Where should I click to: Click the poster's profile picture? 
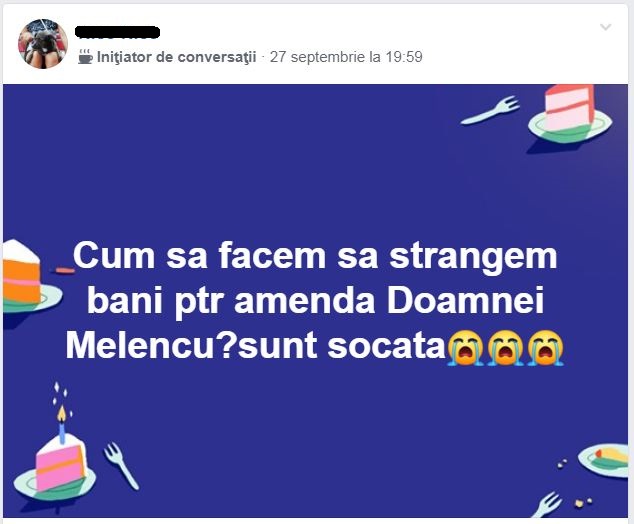pyautogui.click(x=42, y=44)
